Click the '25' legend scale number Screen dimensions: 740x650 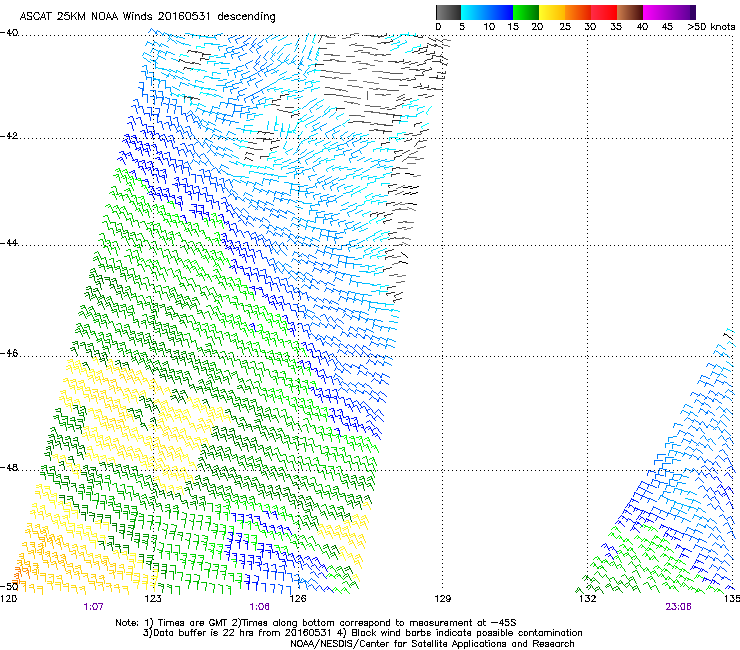coord(564,27)
